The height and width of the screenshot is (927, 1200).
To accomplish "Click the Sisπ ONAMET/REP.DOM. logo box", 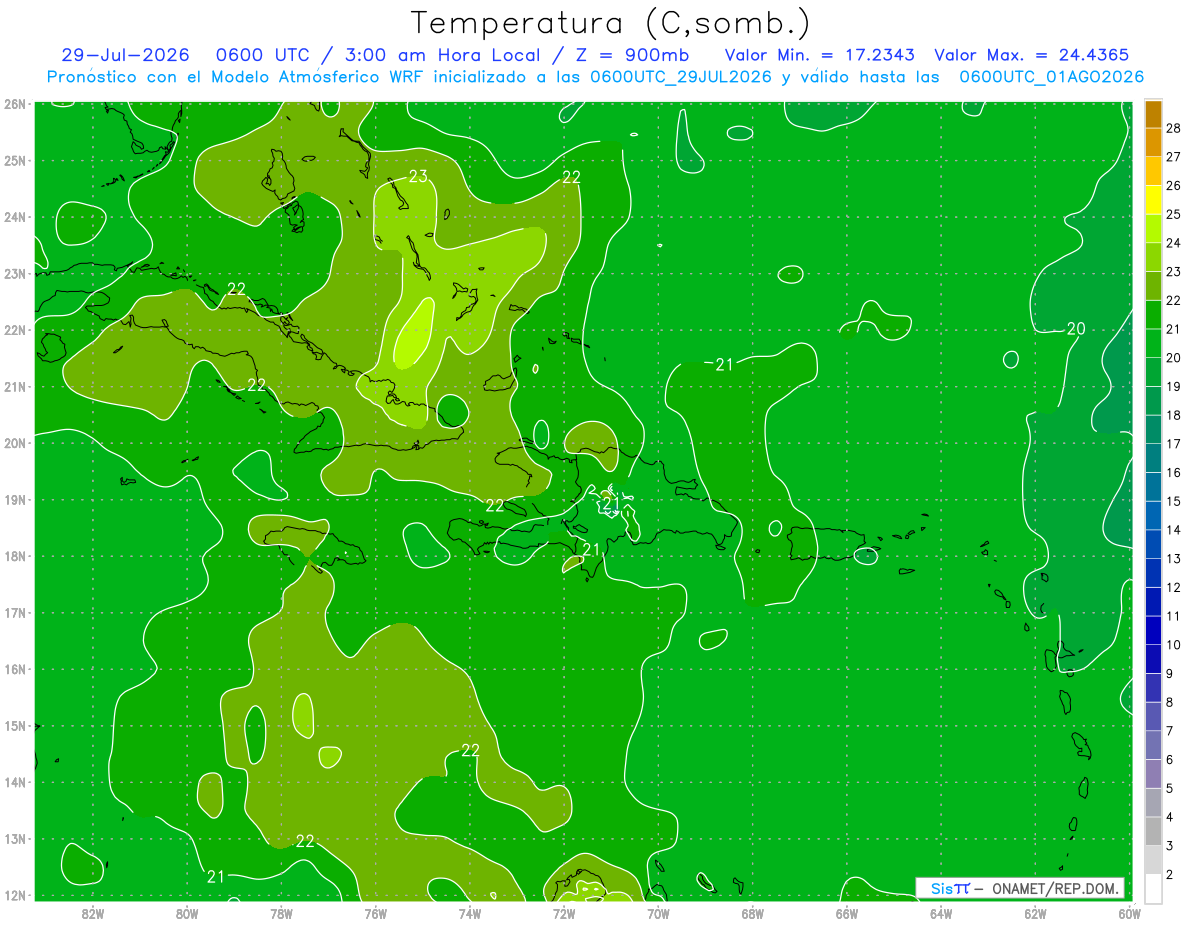I will [x=1020, y=888].
